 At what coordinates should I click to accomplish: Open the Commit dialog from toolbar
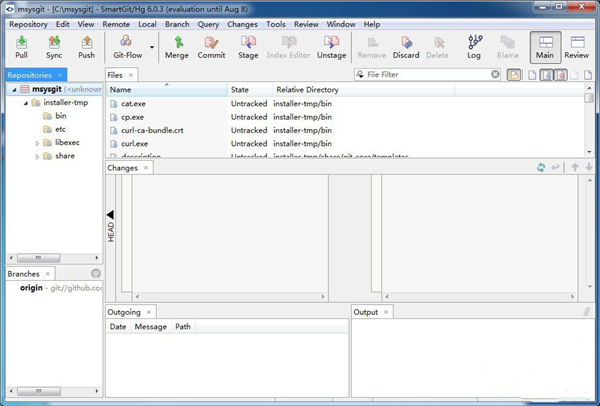pos(211,46)
